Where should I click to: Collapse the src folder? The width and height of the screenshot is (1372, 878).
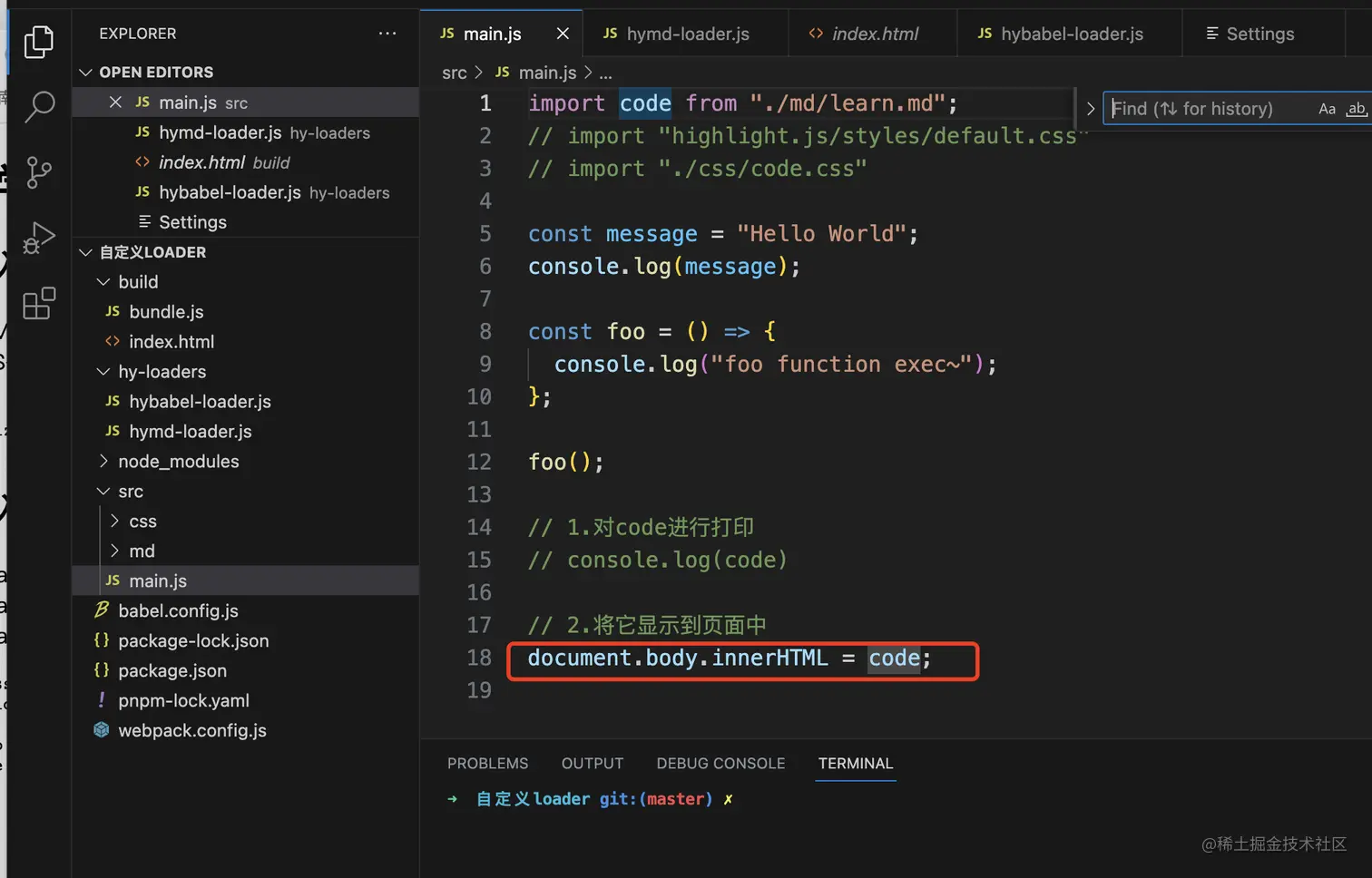(x=103, y=492)
